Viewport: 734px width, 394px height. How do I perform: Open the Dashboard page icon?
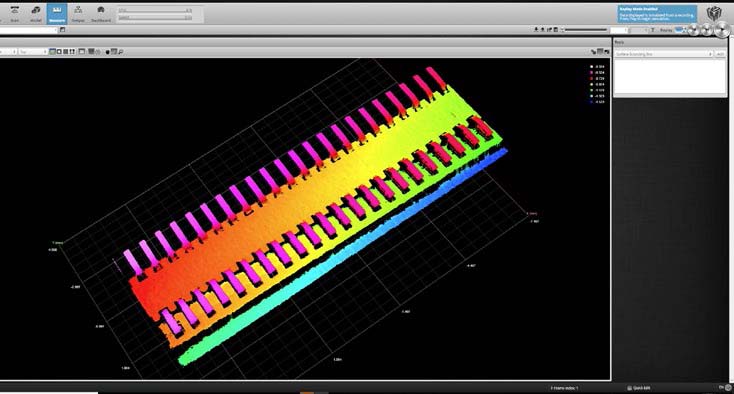(x=101, y=13)
